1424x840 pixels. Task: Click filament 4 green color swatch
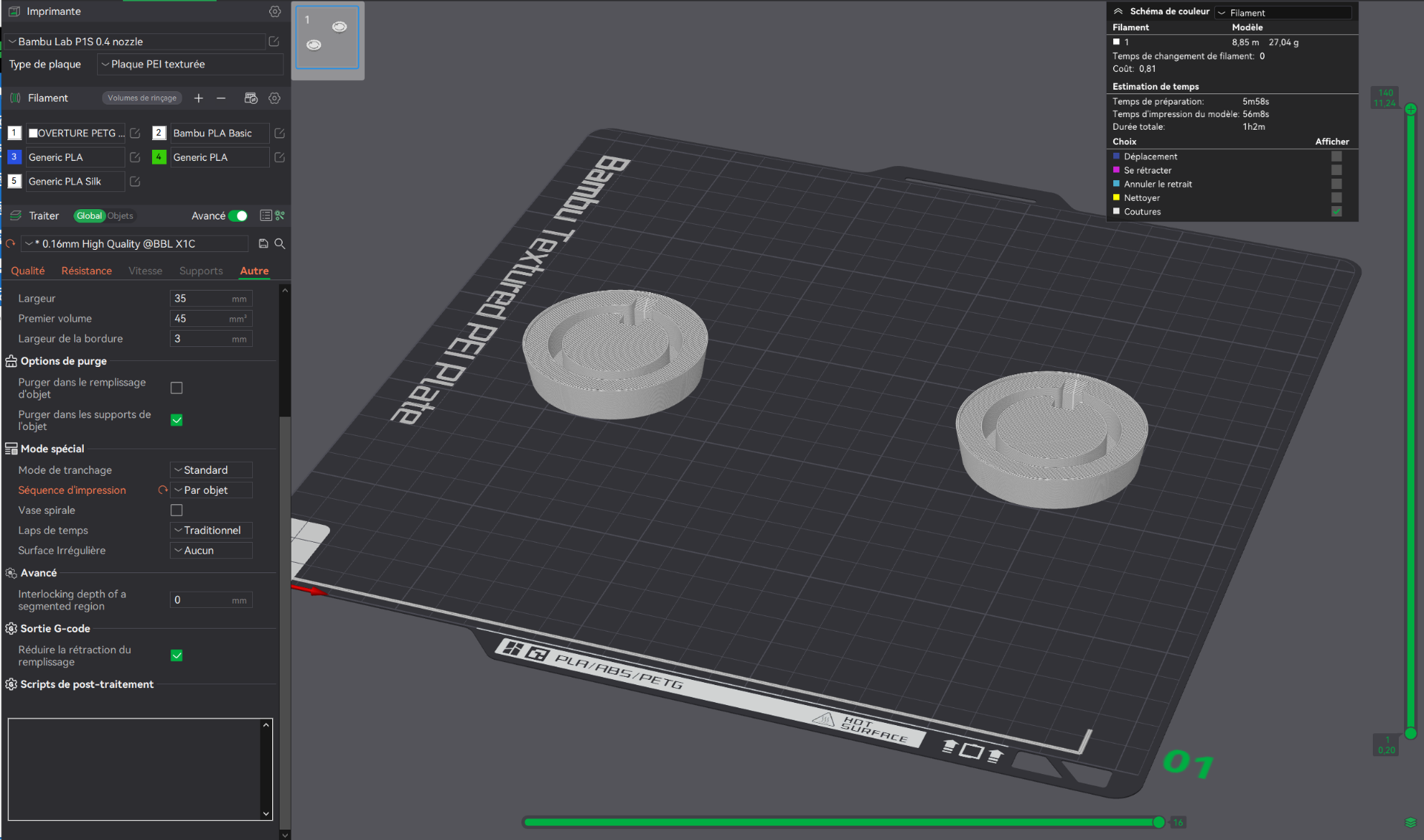[159, 157]
